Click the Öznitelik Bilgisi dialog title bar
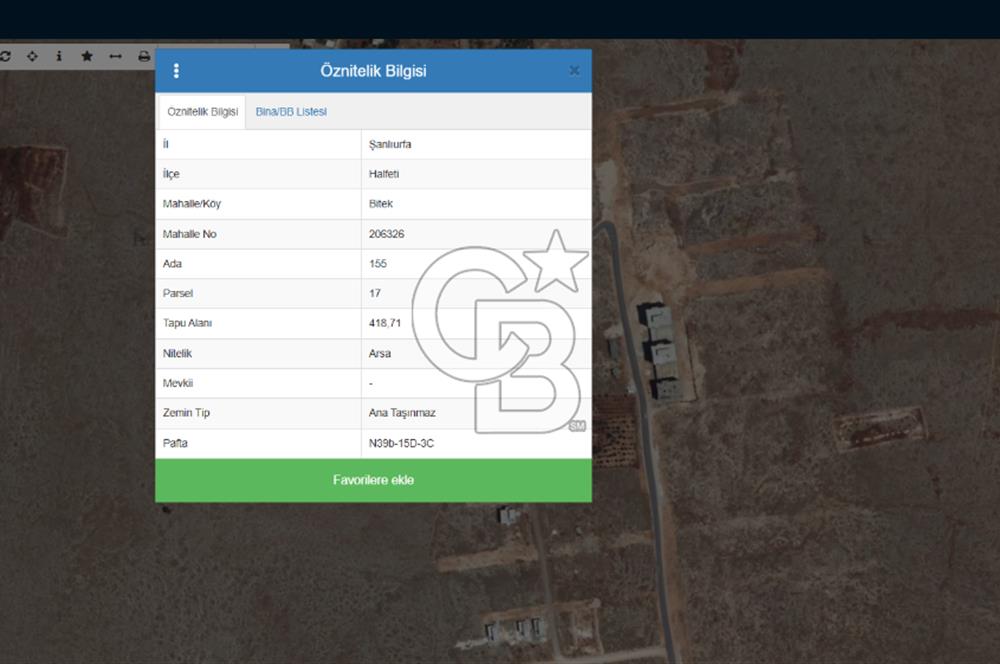 (373, 71)
